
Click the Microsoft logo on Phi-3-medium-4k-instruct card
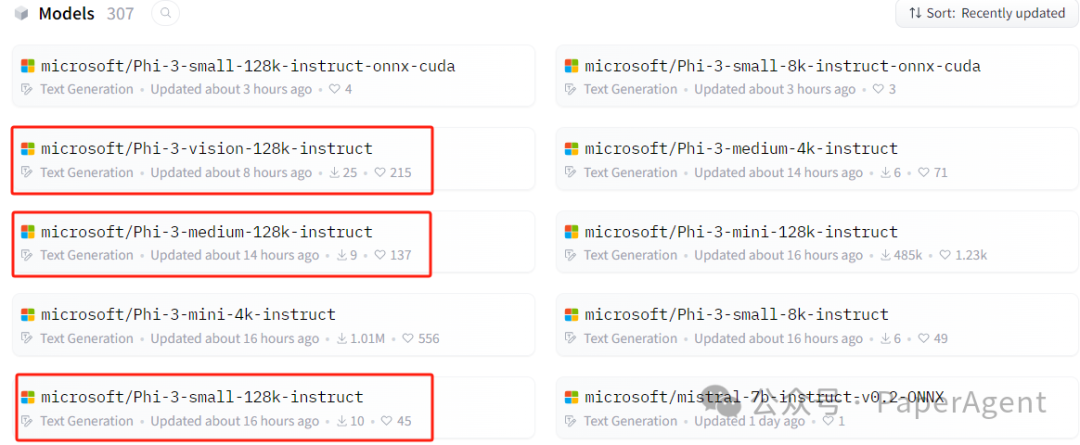click(x=572, y=149)
